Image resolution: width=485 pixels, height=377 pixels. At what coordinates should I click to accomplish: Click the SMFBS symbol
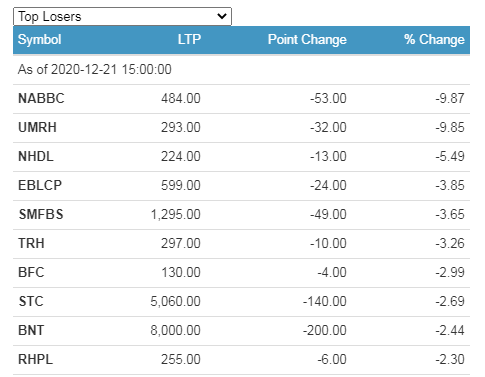[x=41, y=214]
